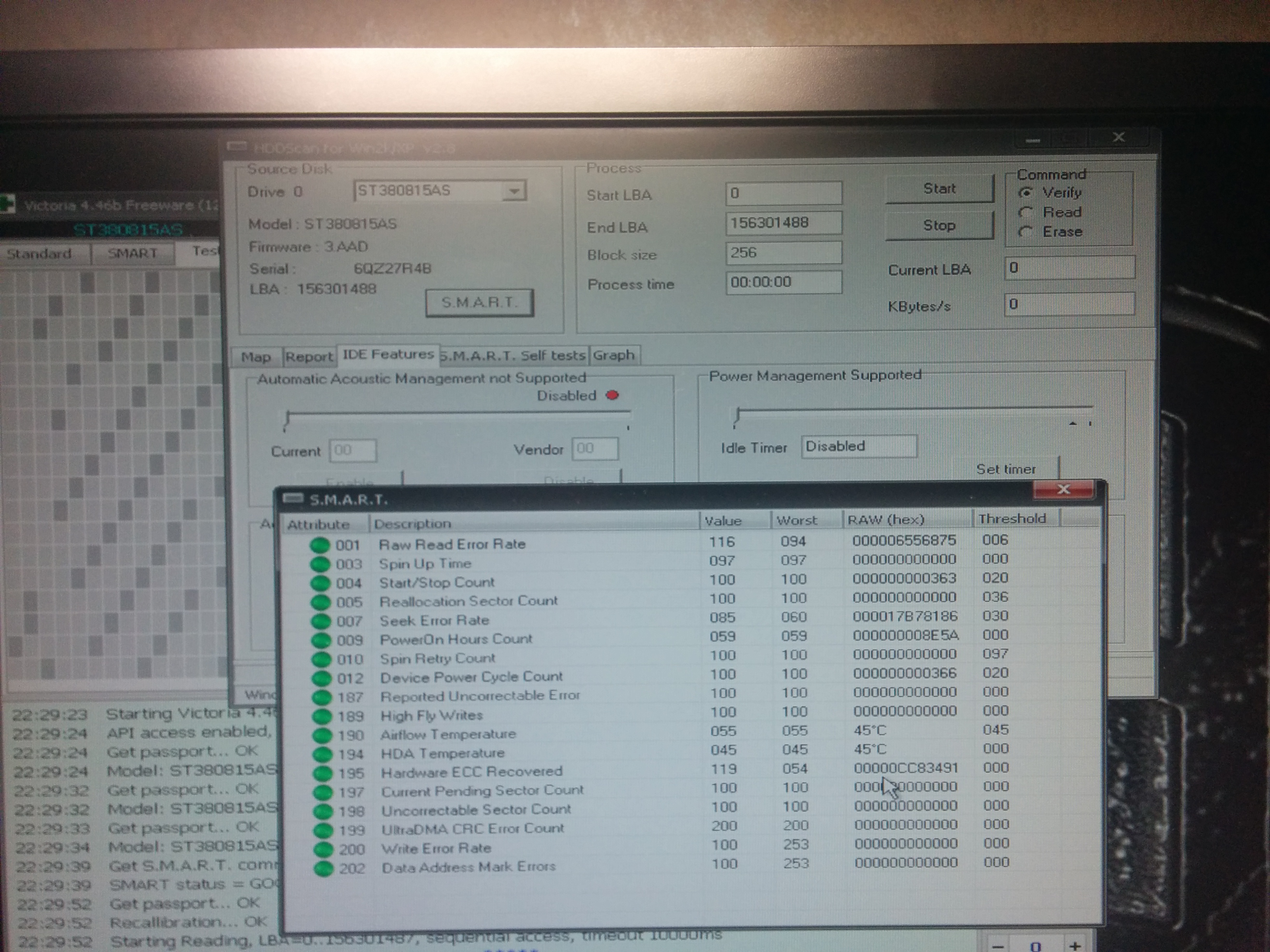This screenshot has height=952, width=1270.
Task: Click the S.M.A.R.T. window title icon
Action: tap(293, 498)
